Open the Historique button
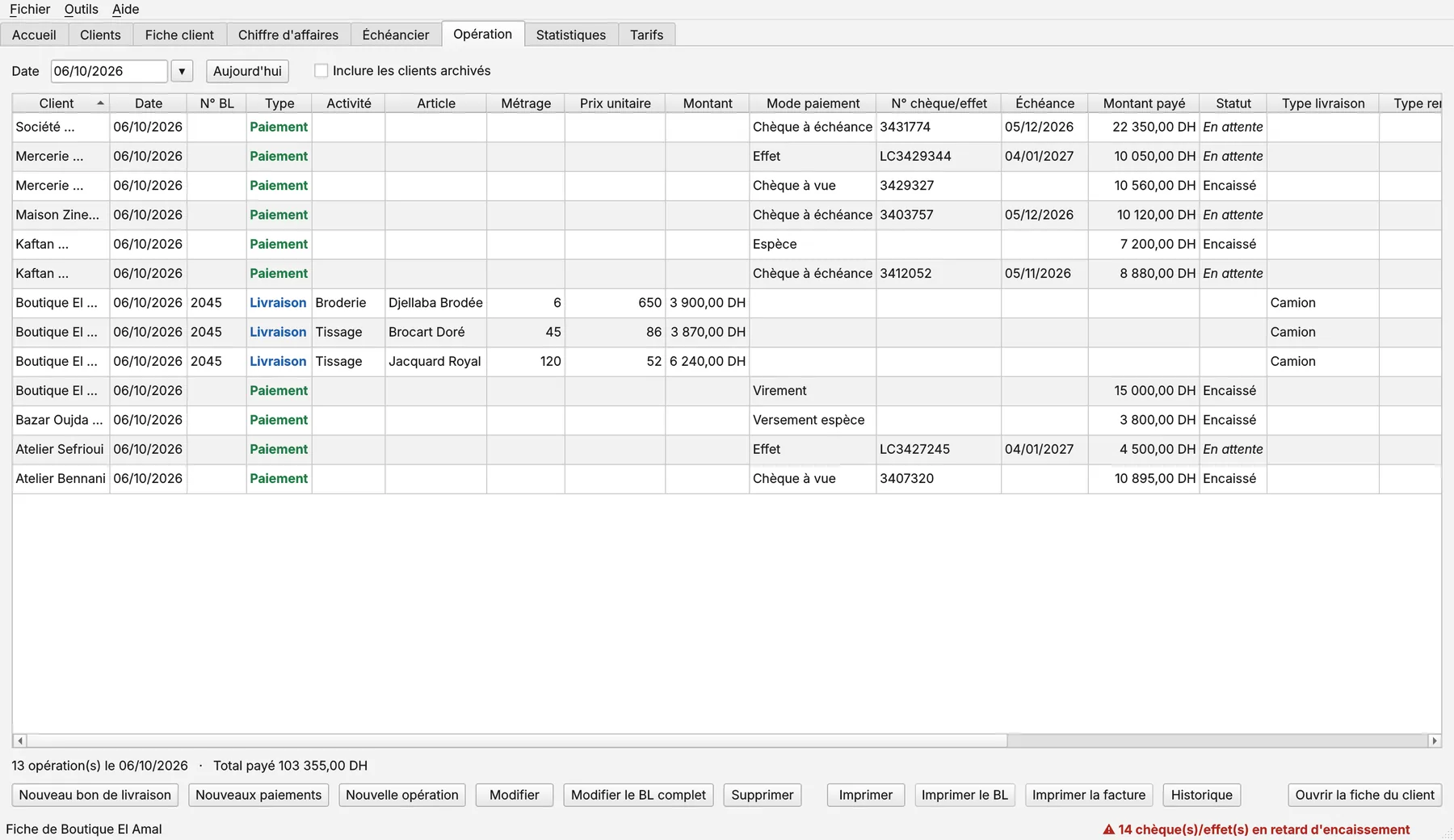Viewport: 1454px width, 840px height. point(1202,795)
